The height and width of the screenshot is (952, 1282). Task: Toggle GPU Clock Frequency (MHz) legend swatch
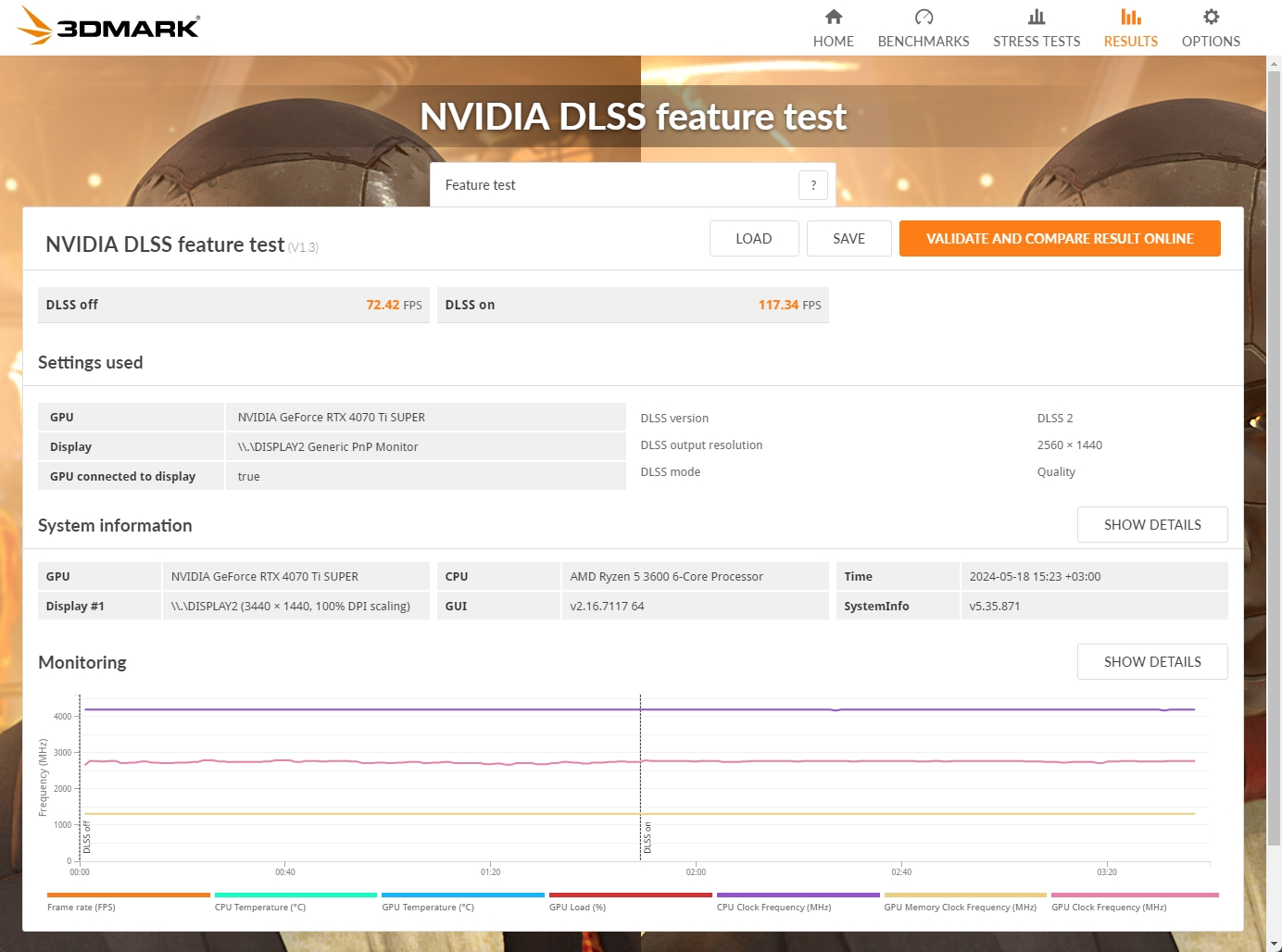coord(1135,895)
